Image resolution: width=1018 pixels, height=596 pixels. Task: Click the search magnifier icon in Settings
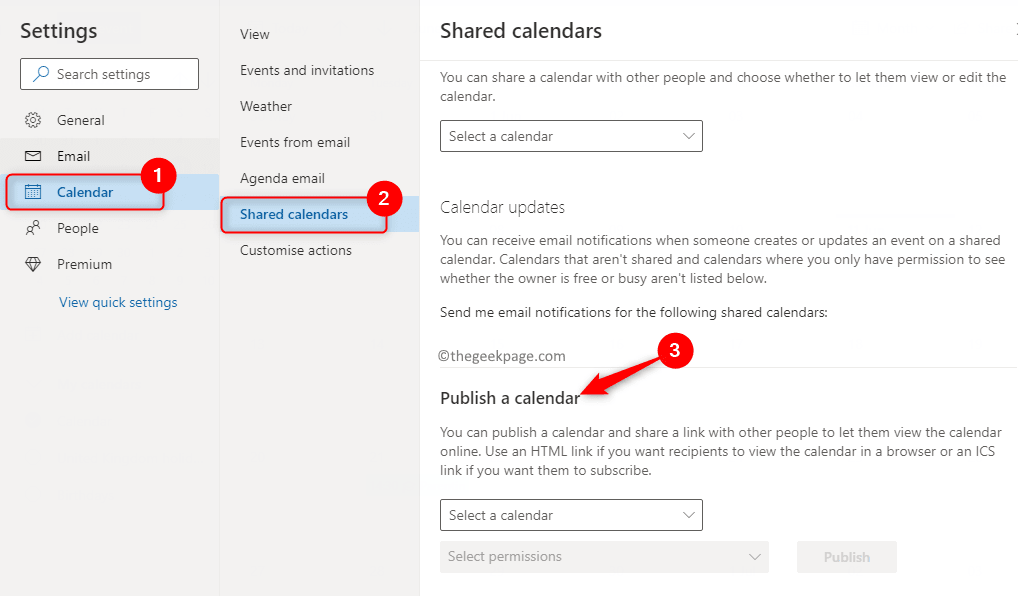click(40, 74)
